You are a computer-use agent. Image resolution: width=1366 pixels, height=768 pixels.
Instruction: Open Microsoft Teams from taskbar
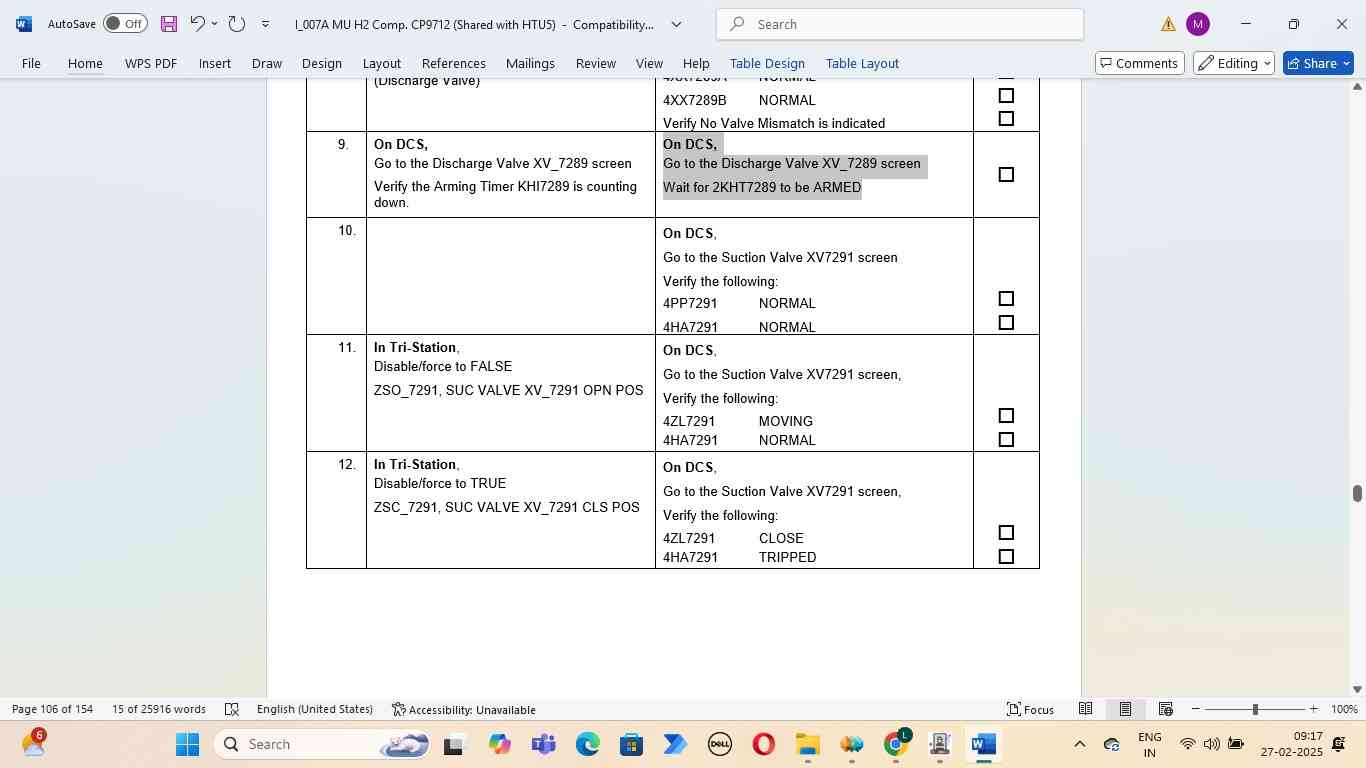[543, 744]
